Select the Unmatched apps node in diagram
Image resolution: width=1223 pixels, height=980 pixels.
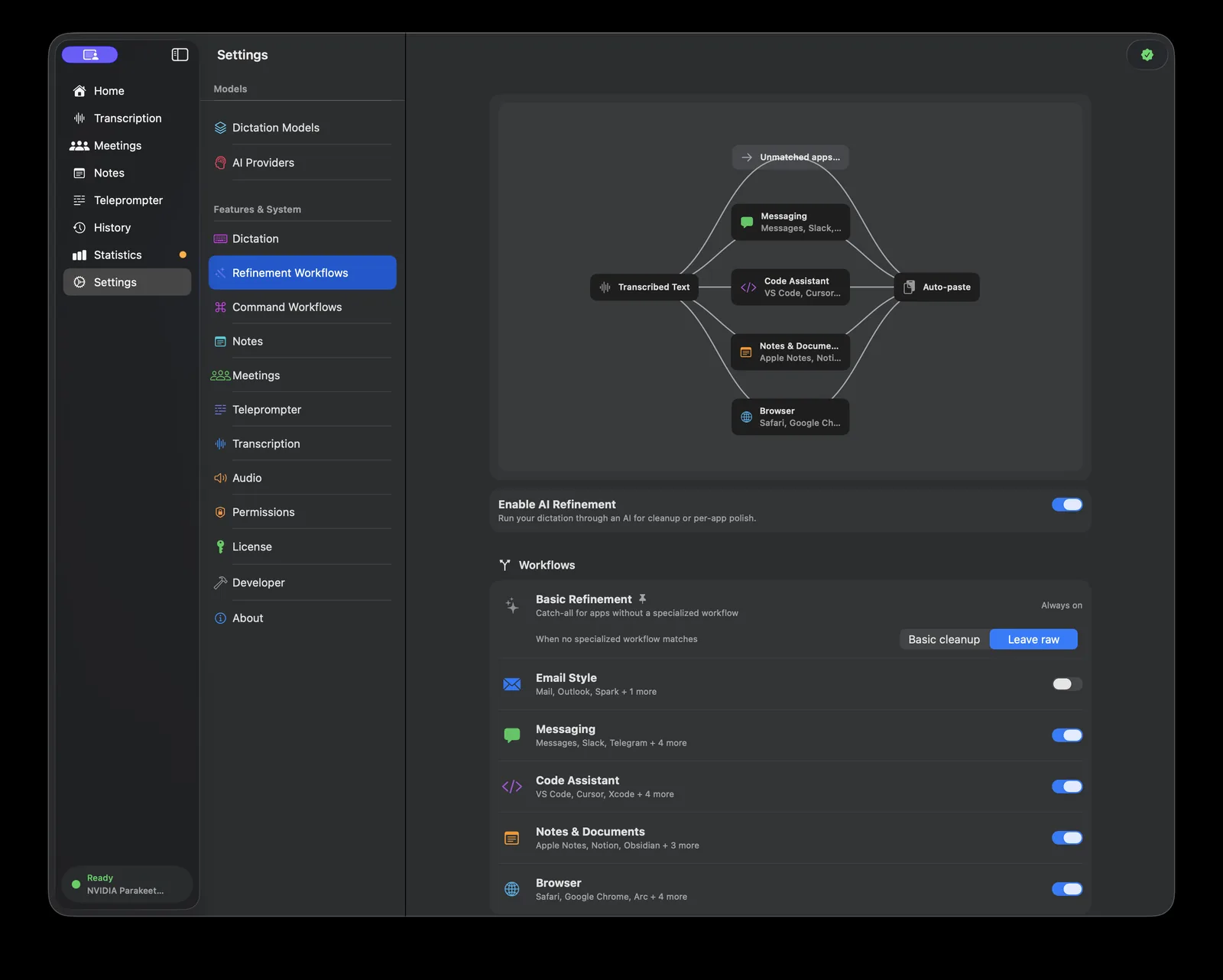pos(790,157)
